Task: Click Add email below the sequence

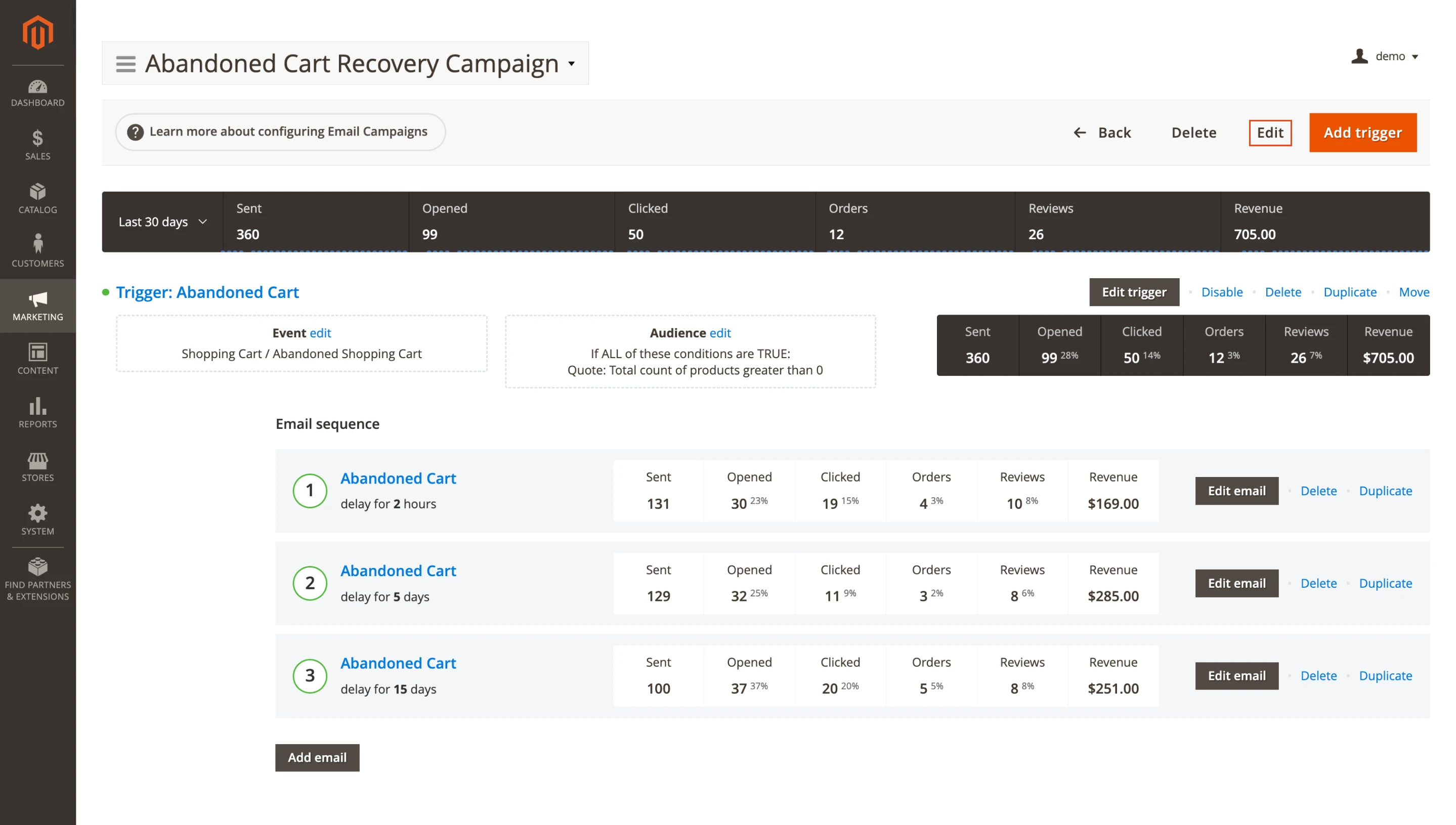Action: pos(317,758)
